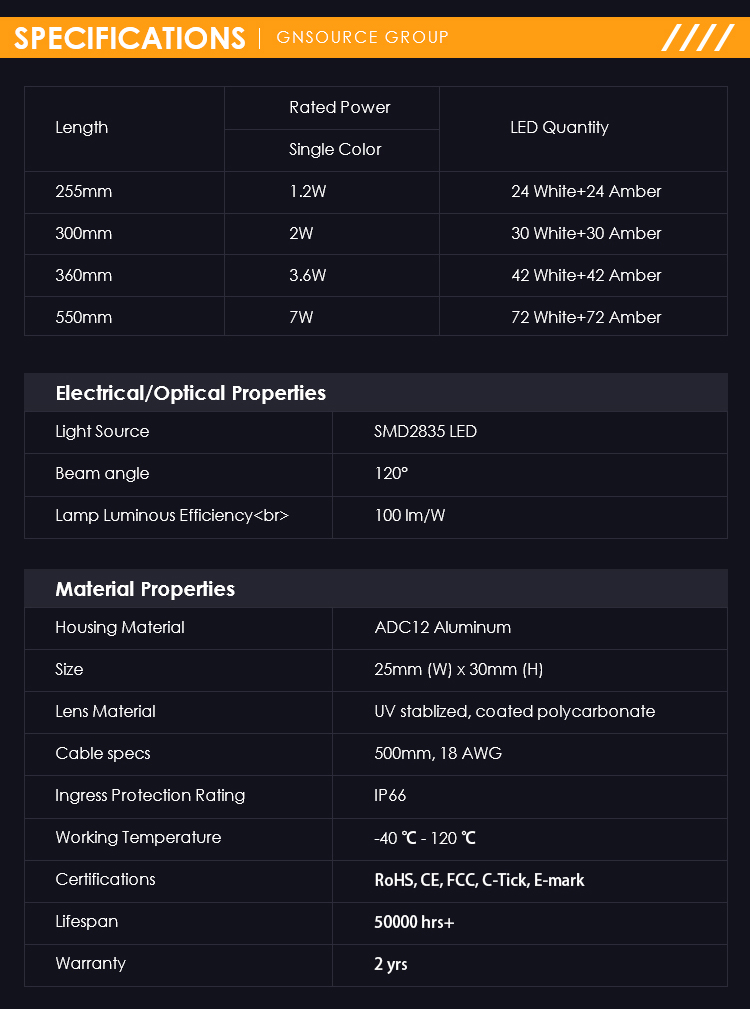Click the IP66 ingress protection value
The image size is (750, 1009).
[x=390, y=795]
